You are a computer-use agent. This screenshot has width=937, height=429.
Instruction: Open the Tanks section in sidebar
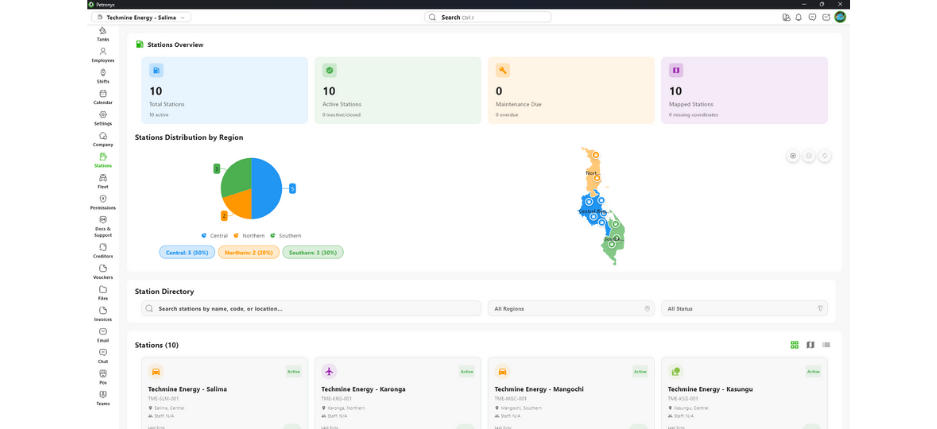point(103,33)
